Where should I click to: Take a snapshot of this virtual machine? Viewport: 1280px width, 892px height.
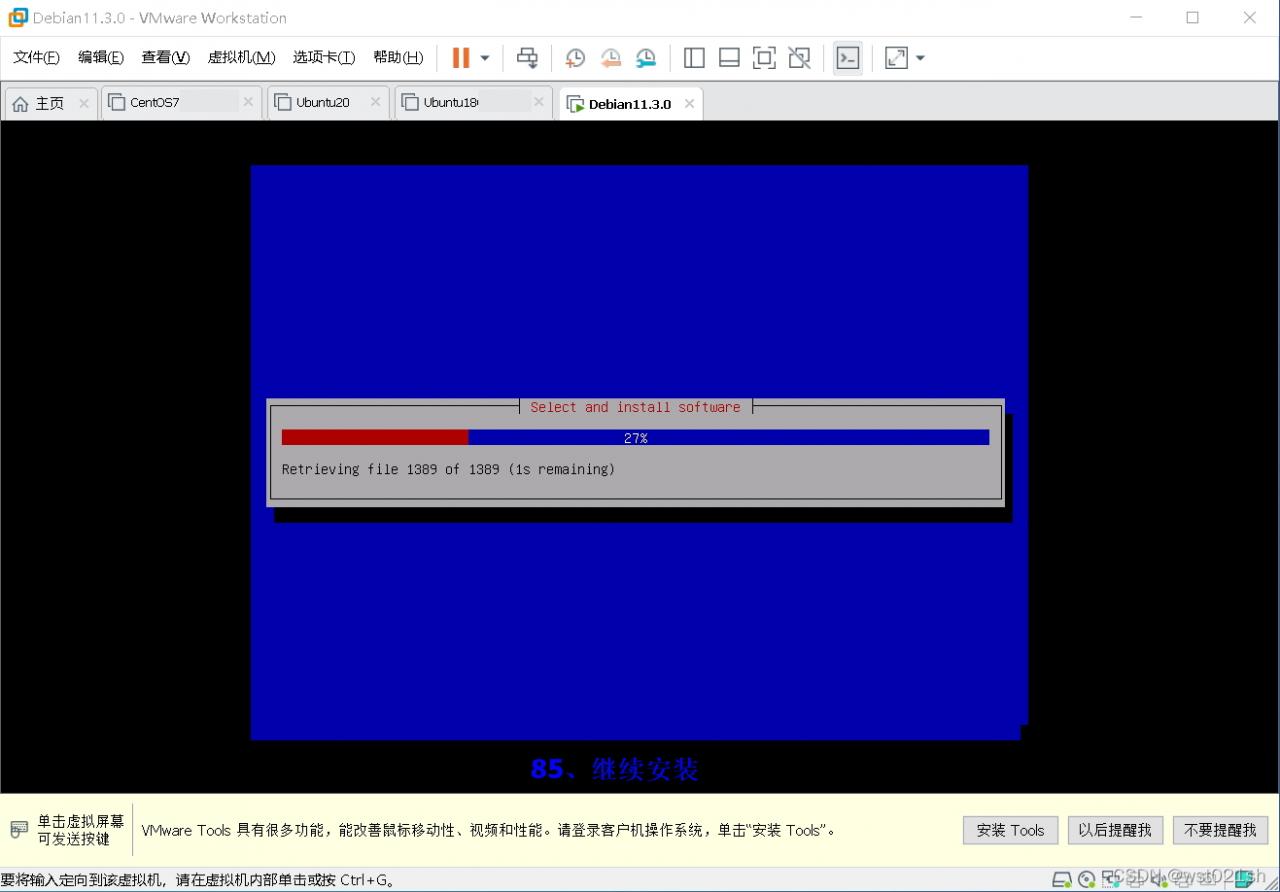(575, 58)
